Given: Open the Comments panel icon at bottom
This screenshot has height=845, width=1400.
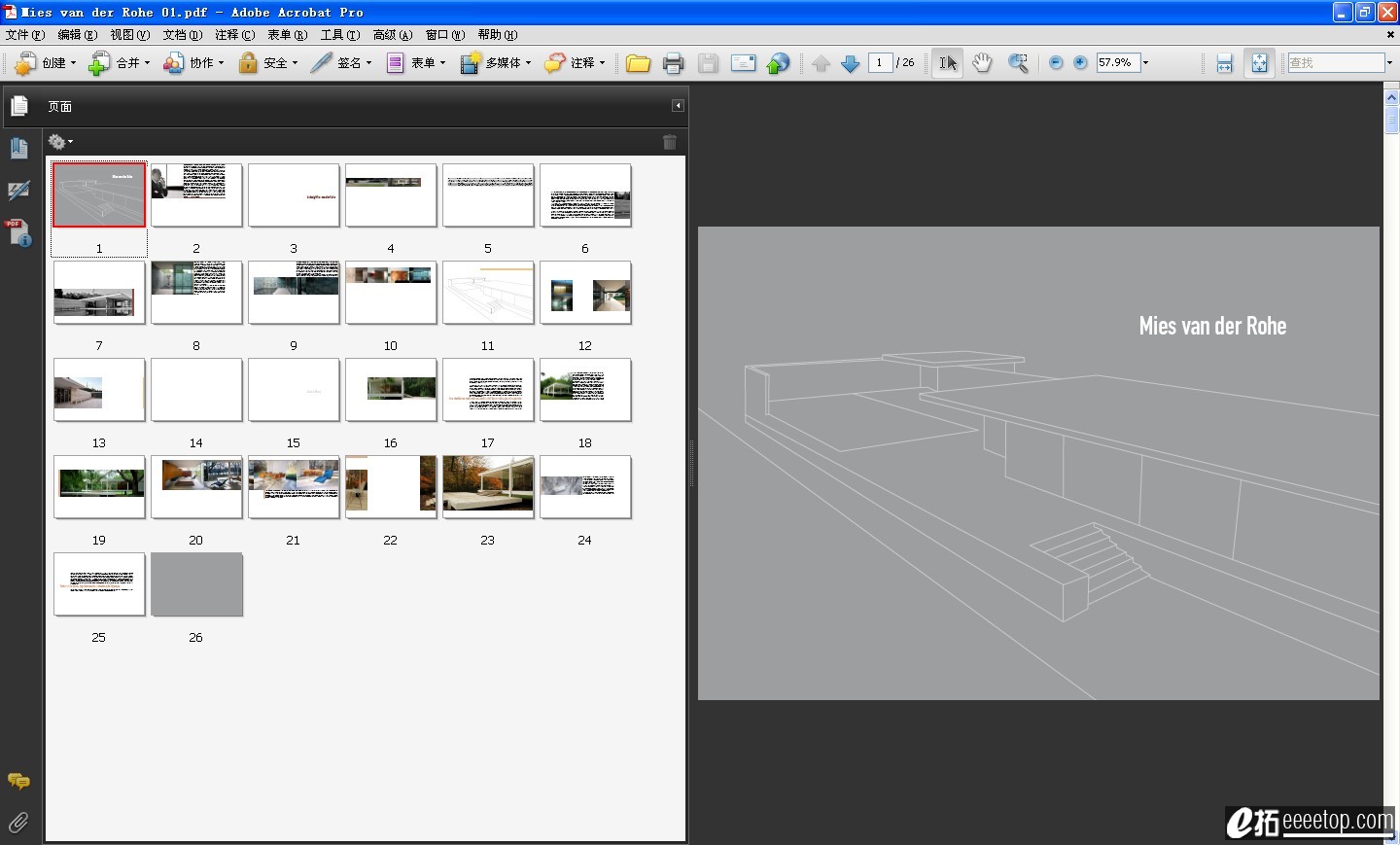Looking at the screenshot, I should tap(18, 781).
